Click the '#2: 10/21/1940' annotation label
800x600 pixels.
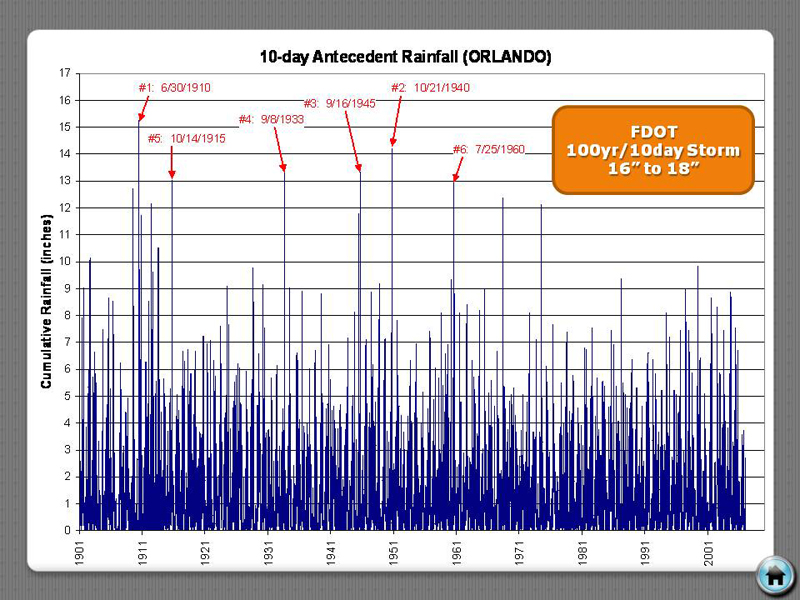point(429,88)
